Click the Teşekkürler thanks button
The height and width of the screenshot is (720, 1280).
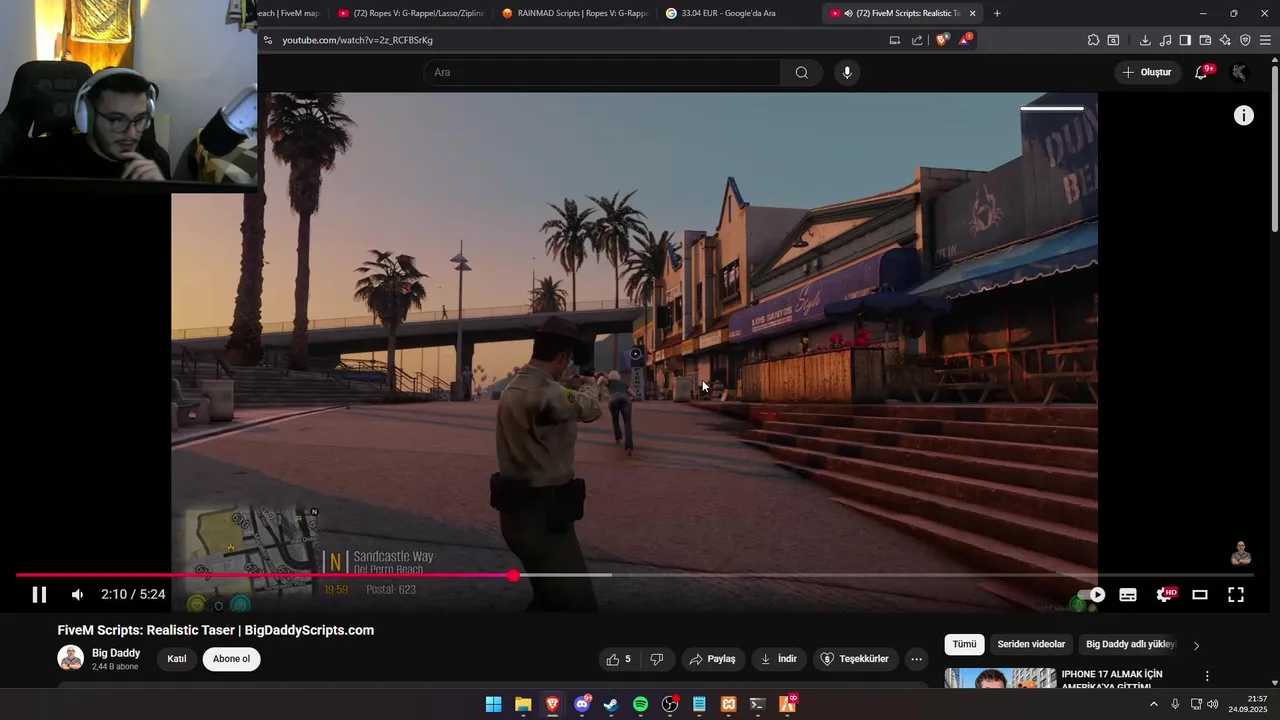(855, 659)
